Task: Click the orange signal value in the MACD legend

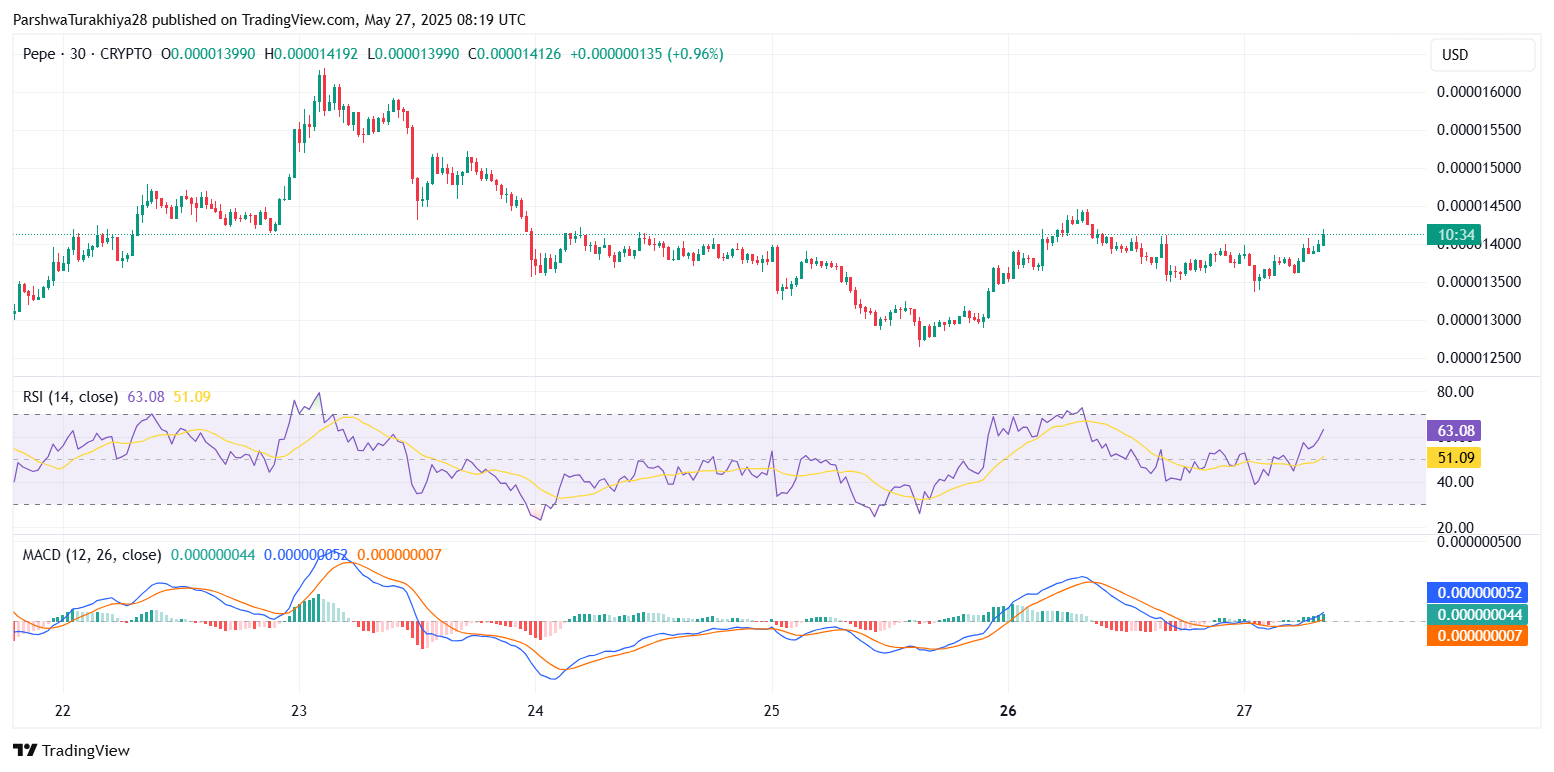Action: pyautogui.click(x=399, y=554)
